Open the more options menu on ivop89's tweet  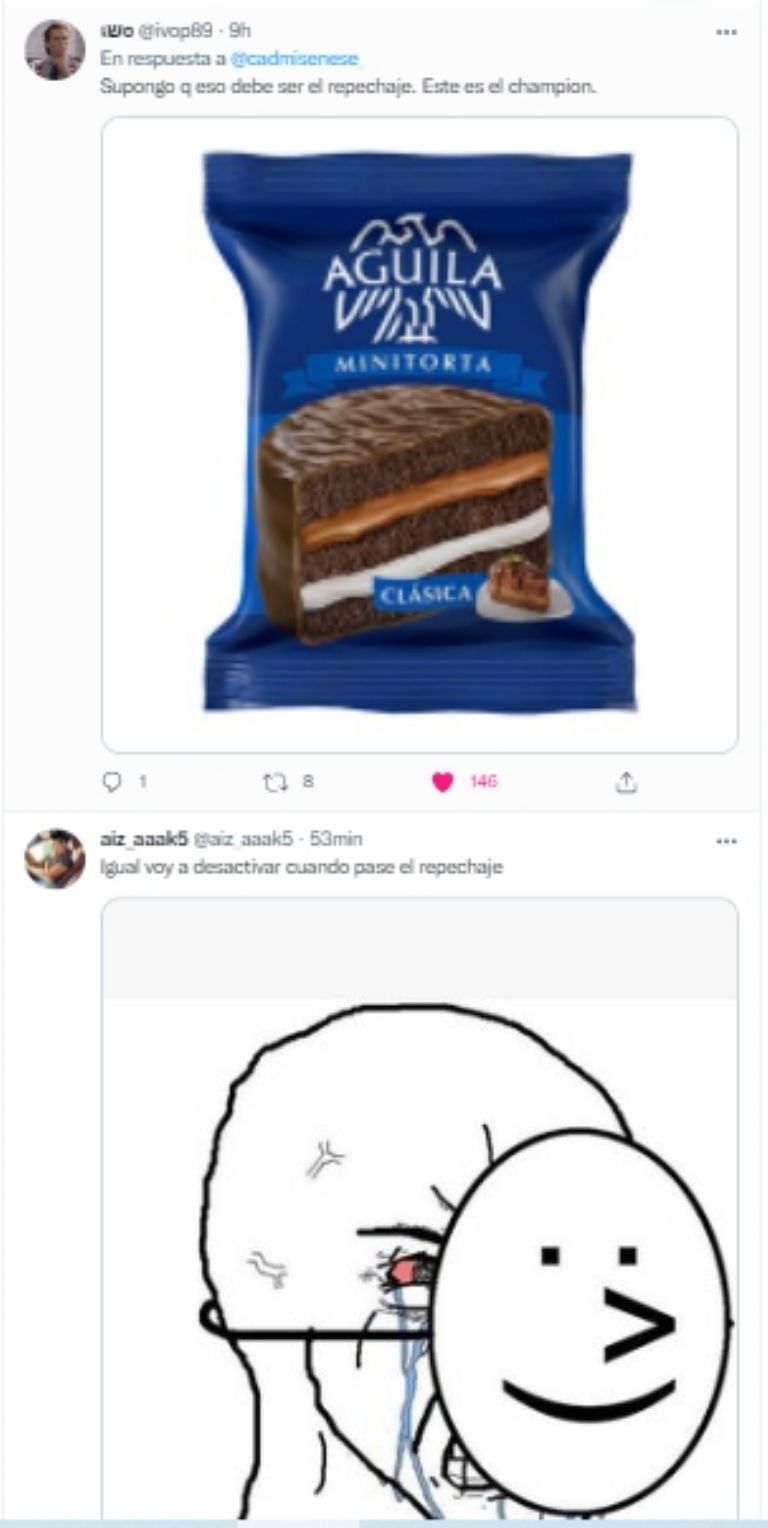point(727,32)
